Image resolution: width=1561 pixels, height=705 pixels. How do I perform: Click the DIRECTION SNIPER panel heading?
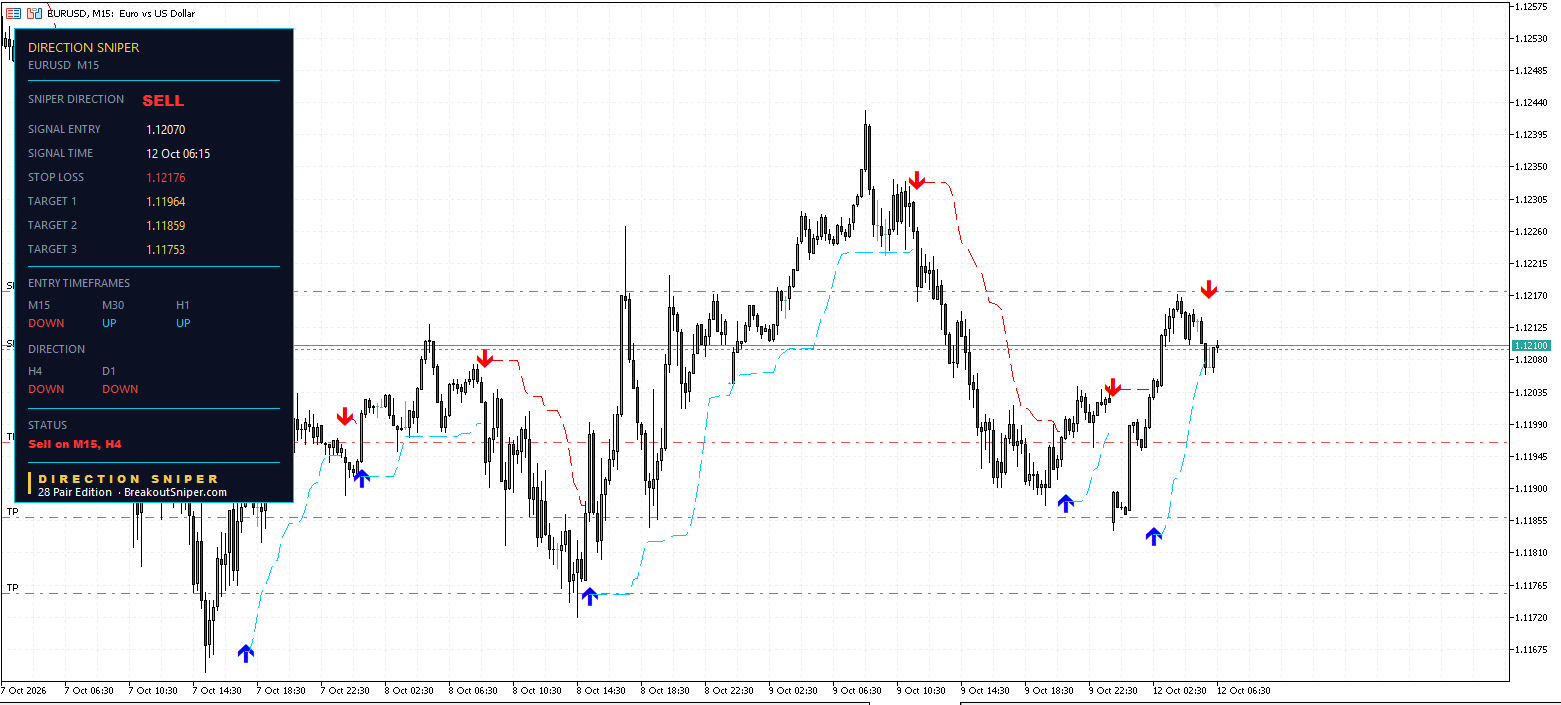click(x=84, y=47)
